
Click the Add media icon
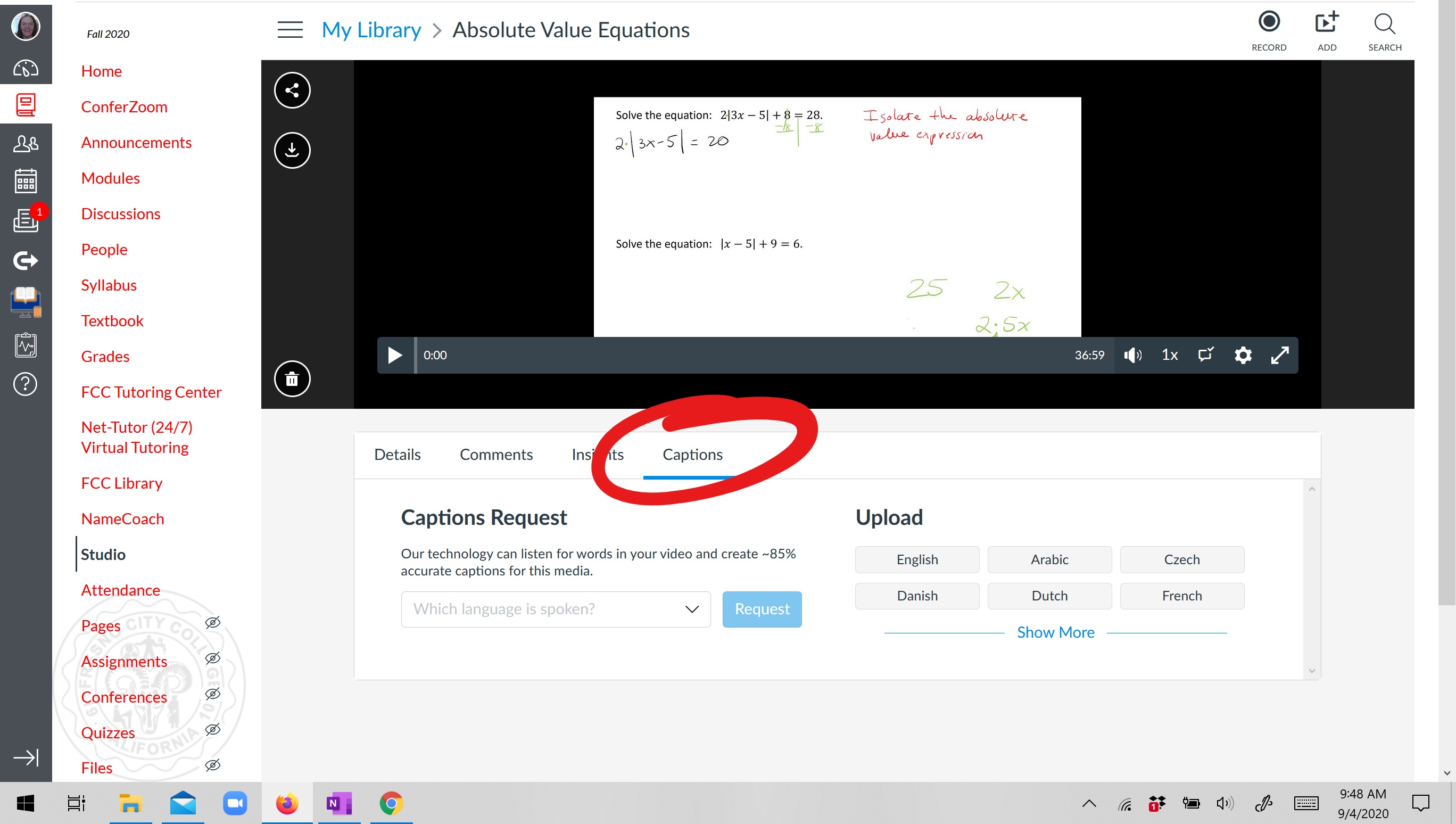point(1326,30)
